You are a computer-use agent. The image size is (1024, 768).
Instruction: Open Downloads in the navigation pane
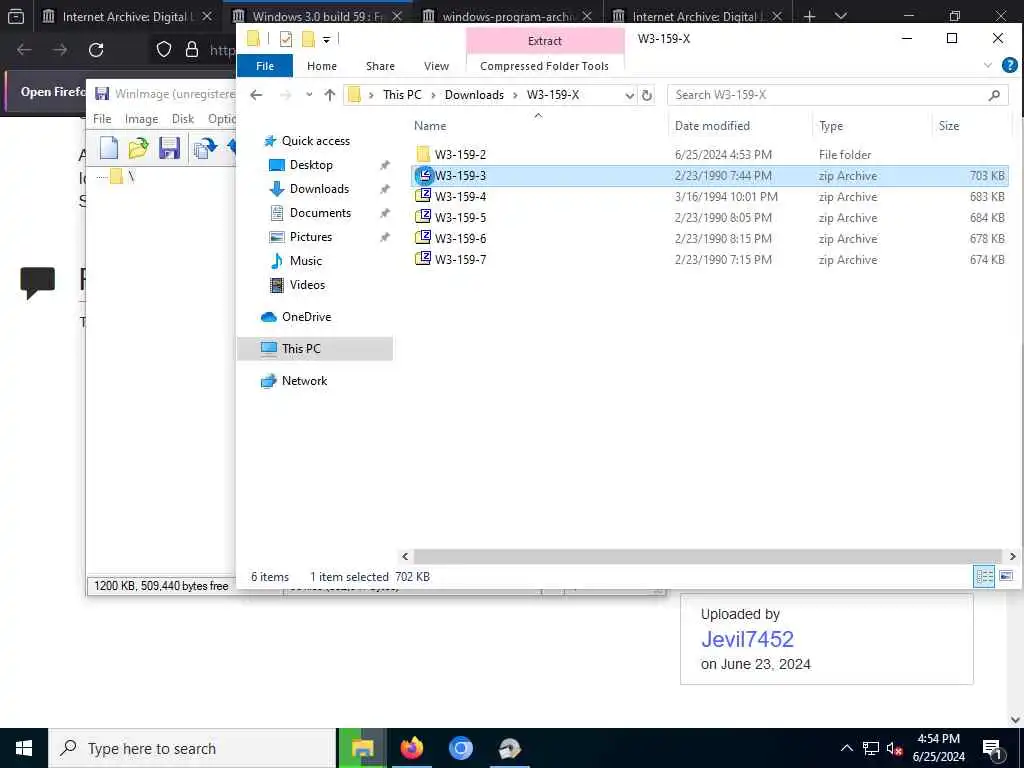(x=319, y=189)
